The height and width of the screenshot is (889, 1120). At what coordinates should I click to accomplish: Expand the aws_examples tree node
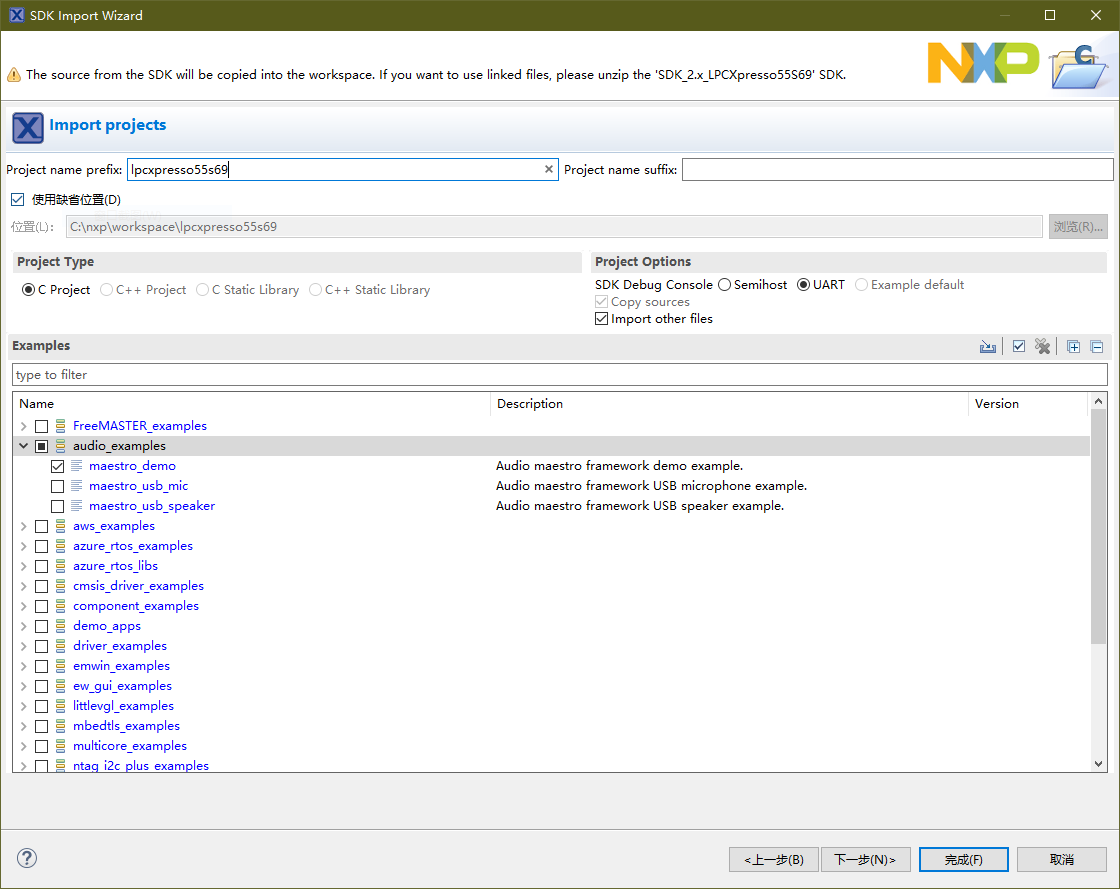[24, 526]
